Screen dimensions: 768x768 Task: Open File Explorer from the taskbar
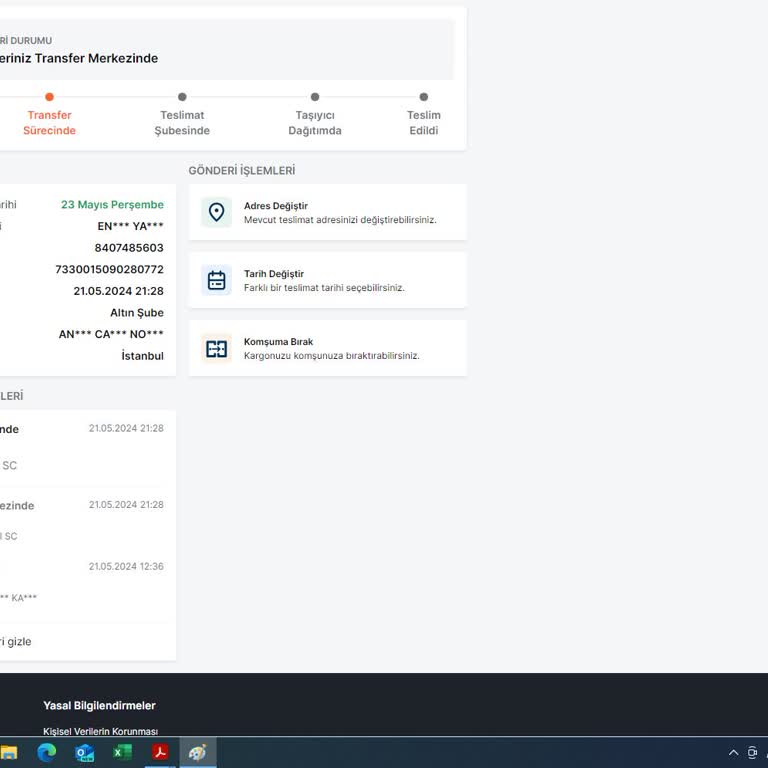tap(9, 753)
